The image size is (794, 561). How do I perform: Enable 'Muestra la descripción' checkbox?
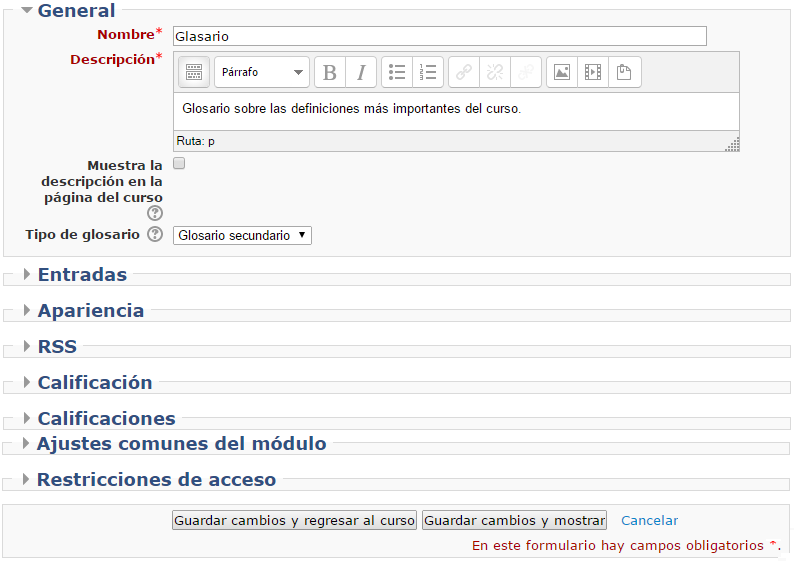[179, 163]
